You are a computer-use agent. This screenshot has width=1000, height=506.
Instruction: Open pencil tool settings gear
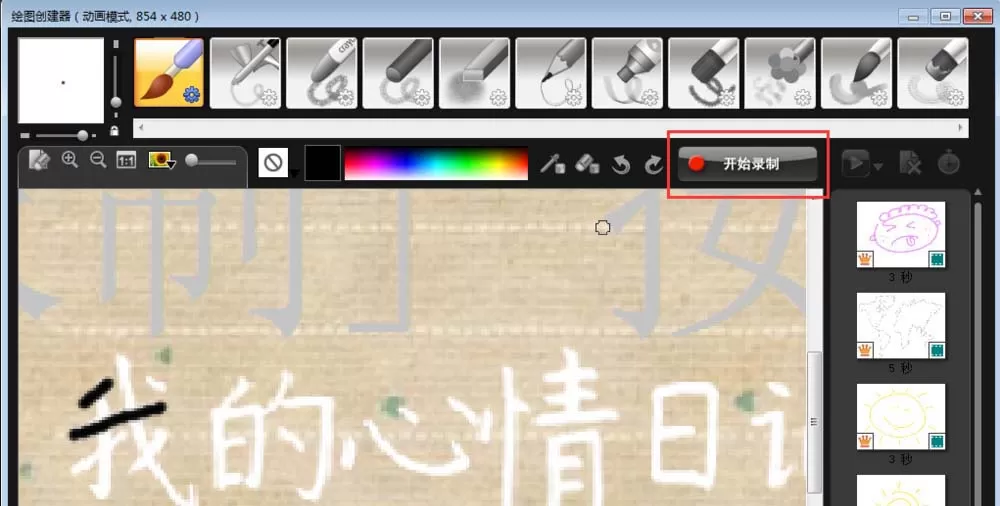[x=574, y=97]
